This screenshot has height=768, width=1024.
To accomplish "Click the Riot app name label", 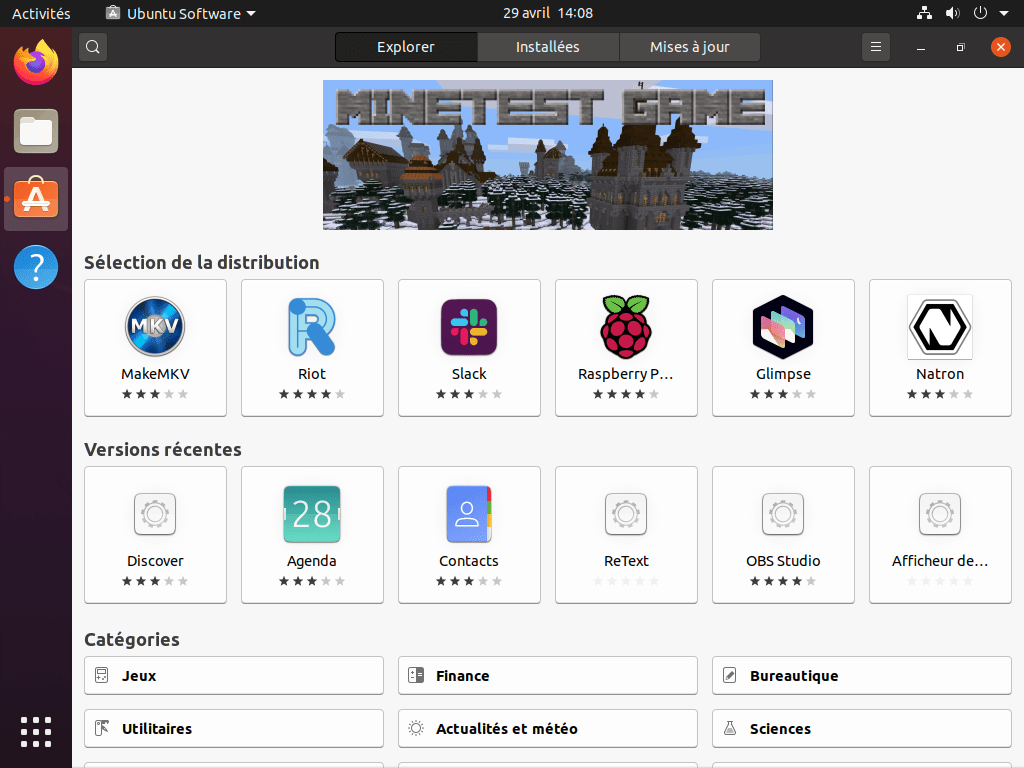I will pos(312,374).
